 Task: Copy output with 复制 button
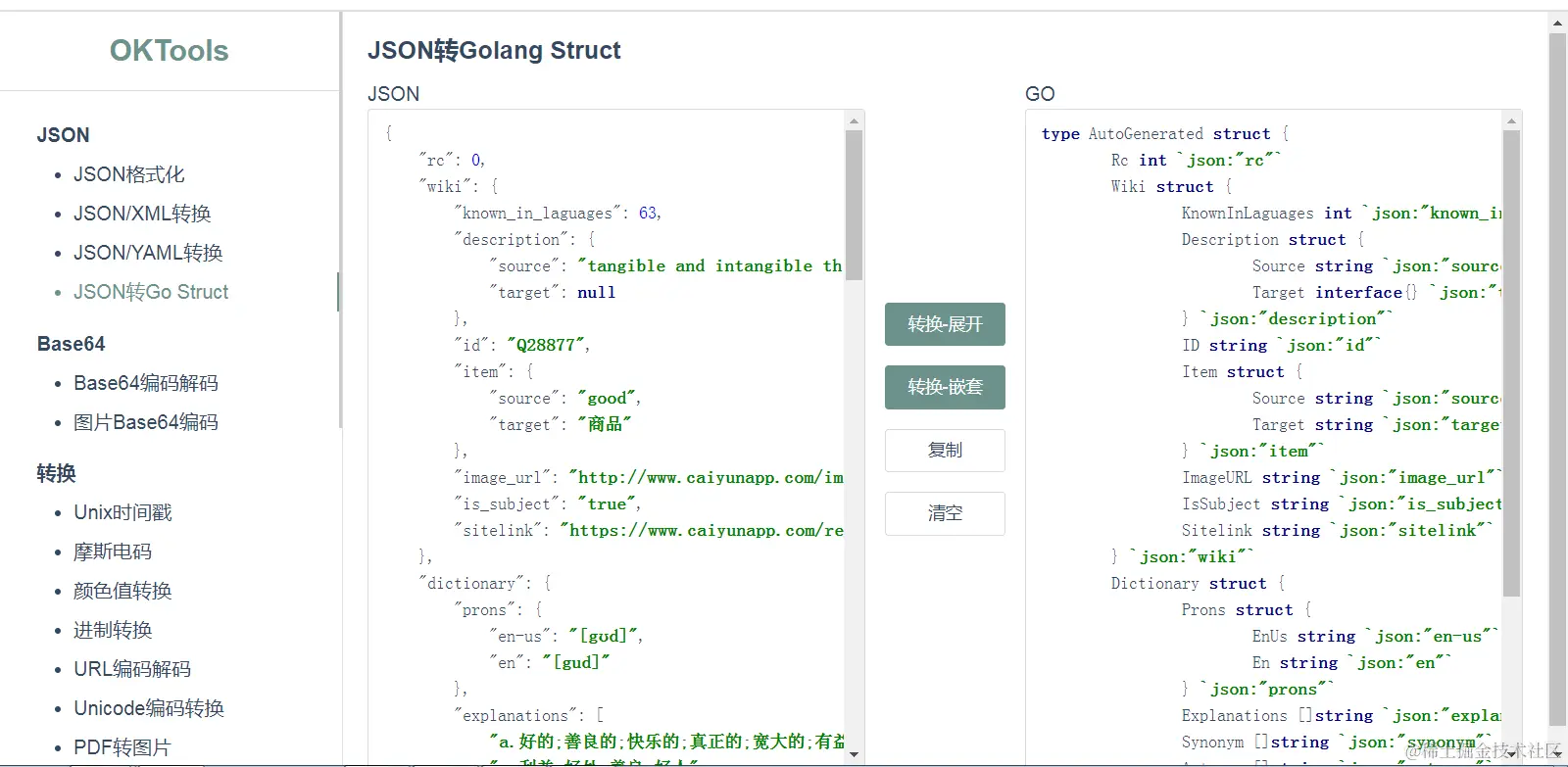(945, 451)
